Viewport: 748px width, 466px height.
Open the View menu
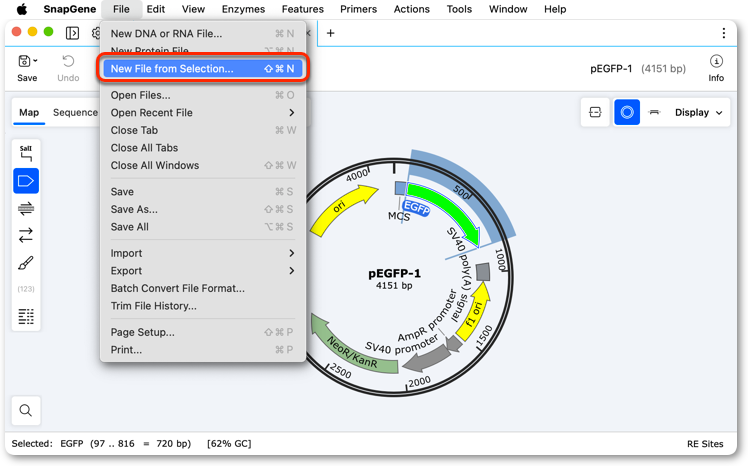click(193, 9)
